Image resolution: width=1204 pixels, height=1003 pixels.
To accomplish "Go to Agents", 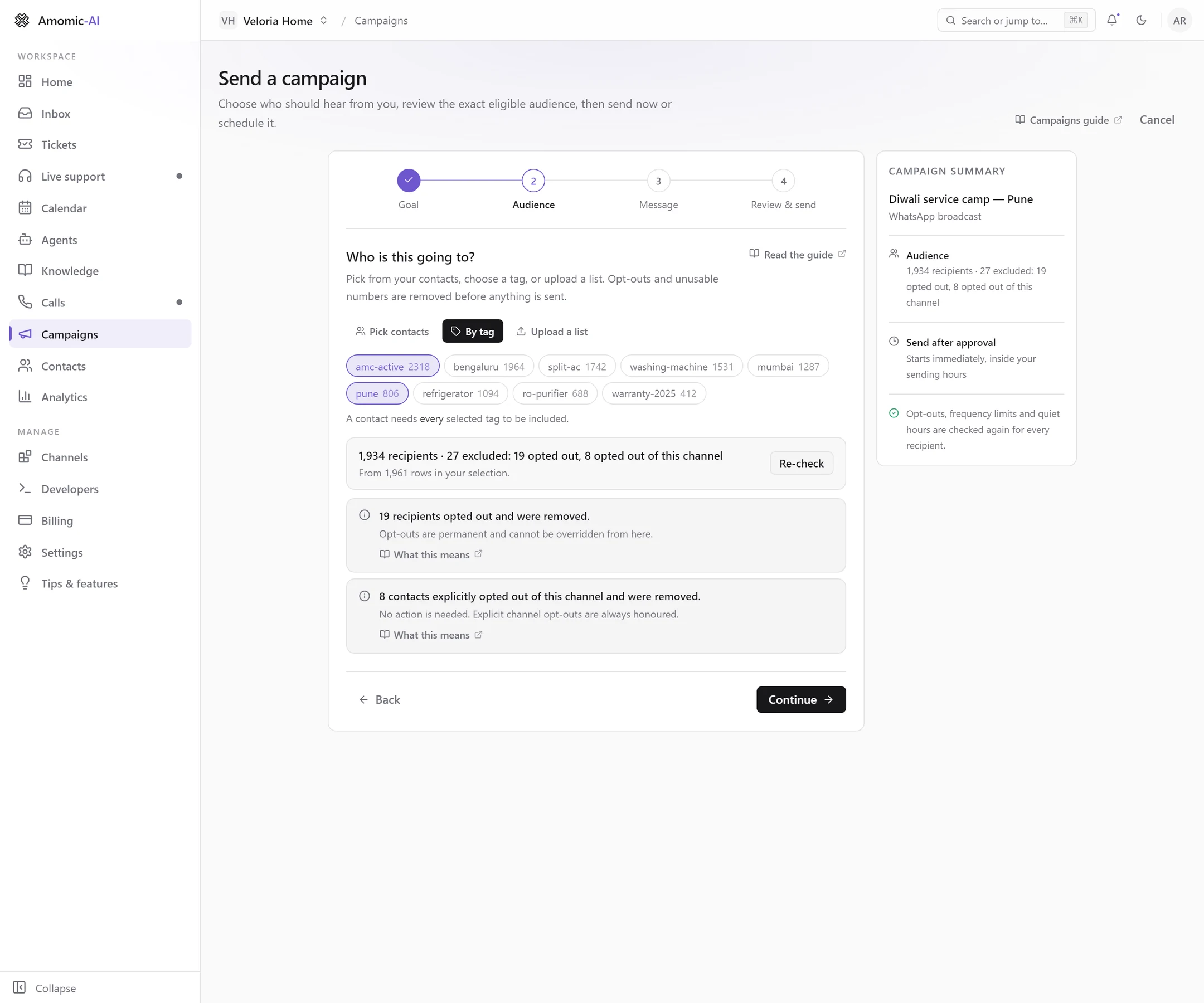I will [x=100, y=239].
